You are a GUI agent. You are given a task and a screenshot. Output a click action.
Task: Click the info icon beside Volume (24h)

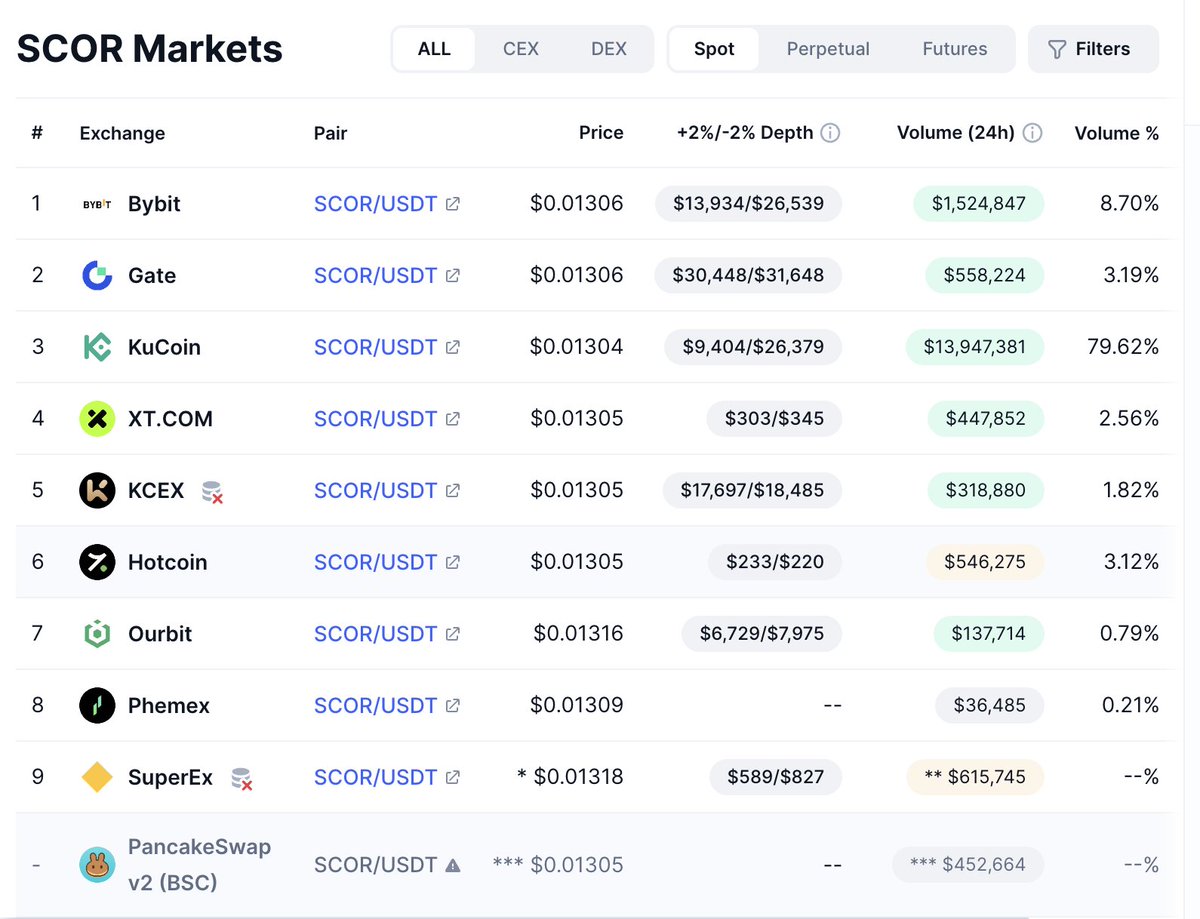pos(1033,133)
